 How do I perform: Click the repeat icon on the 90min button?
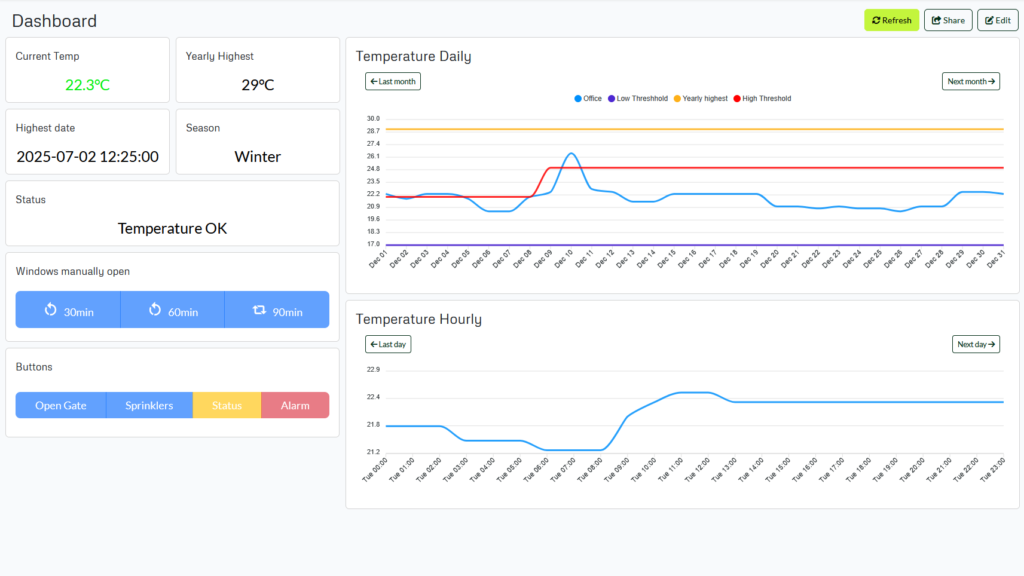(x=261, y=309)
